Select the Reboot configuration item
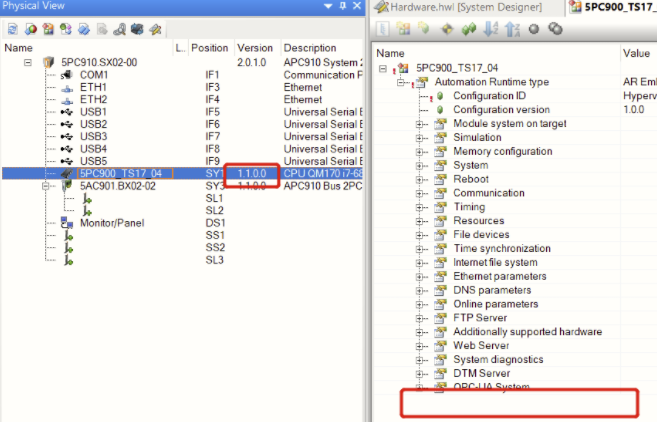The image size is (657, 422). click(471, 179)
